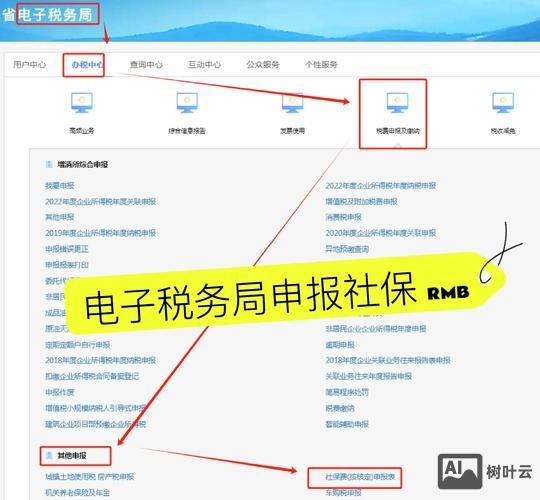Switch to 互动中心 tab
Viewport: 540px width, 500px height.
tap(204, 64)
